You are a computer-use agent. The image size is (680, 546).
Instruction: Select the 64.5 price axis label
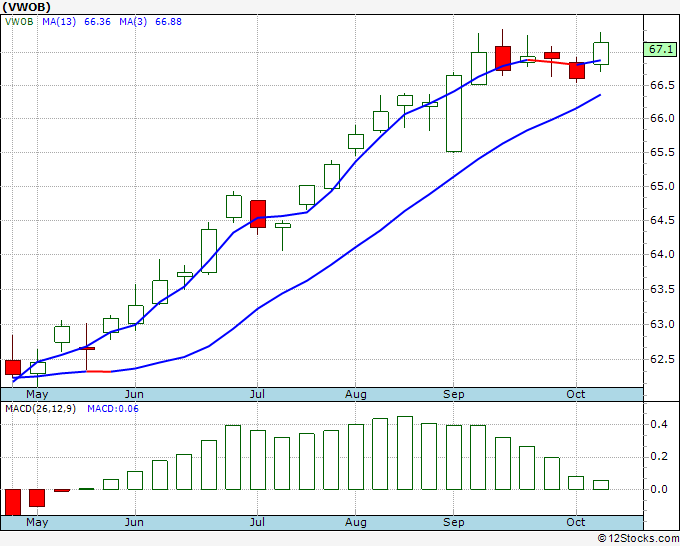click(x=662, y=220)
